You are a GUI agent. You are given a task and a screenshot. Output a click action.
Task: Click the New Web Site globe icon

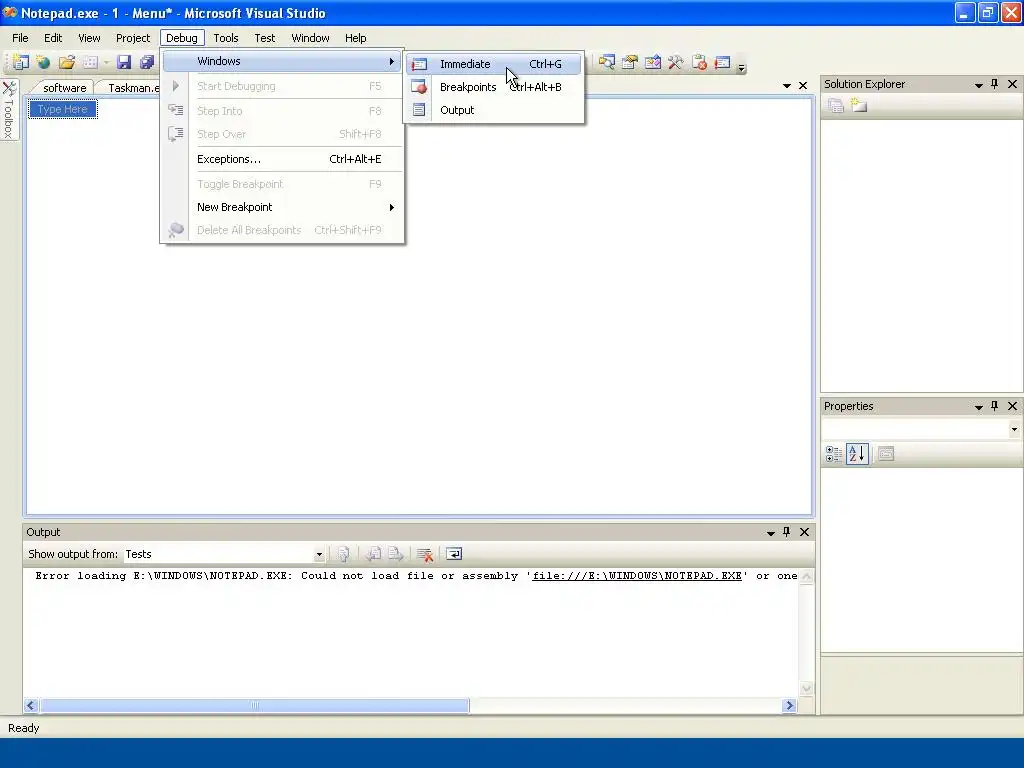tap(44, 62)
